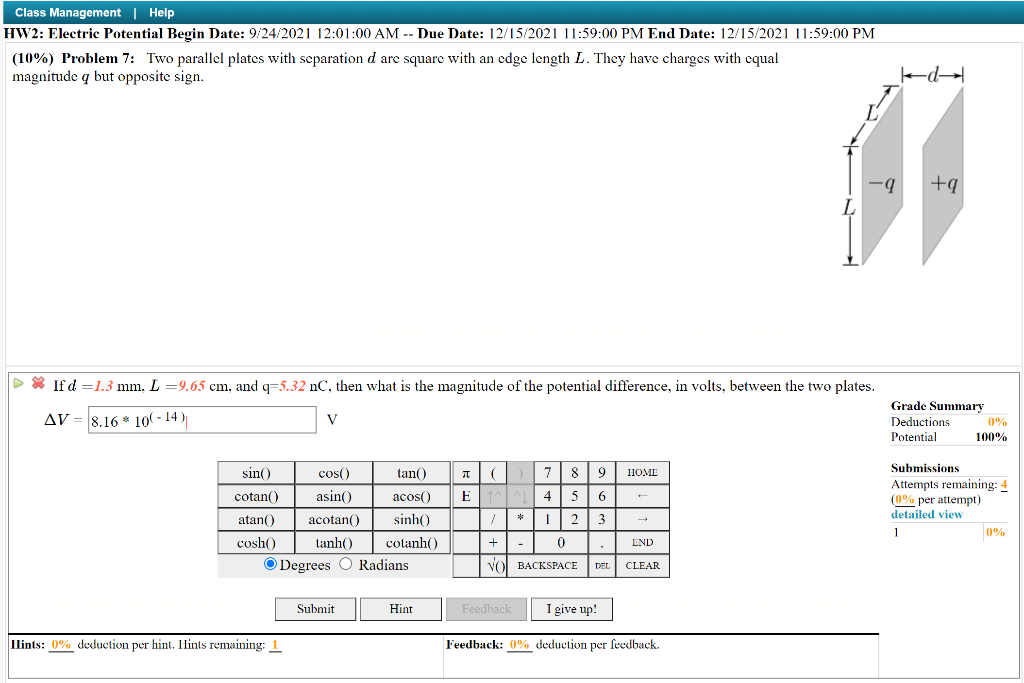The image size is (1024, 683).
Task: Select the Radians radio button
Action: coord(346,564)
